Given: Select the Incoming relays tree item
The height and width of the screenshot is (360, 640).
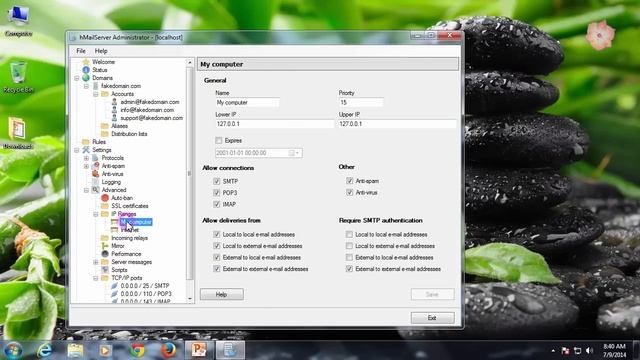Looking at the screenshot, I should coord(129,238).
